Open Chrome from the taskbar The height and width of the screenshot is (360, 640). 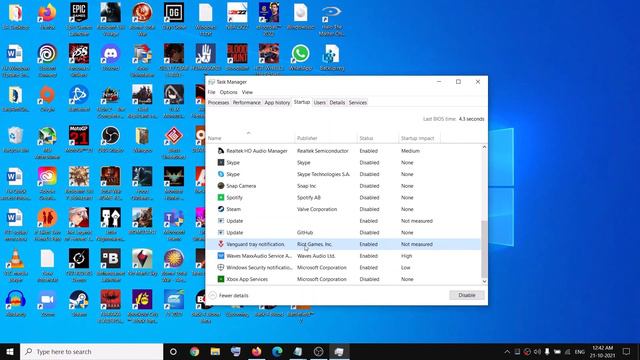pyautogui.click(x=194, y=351)
